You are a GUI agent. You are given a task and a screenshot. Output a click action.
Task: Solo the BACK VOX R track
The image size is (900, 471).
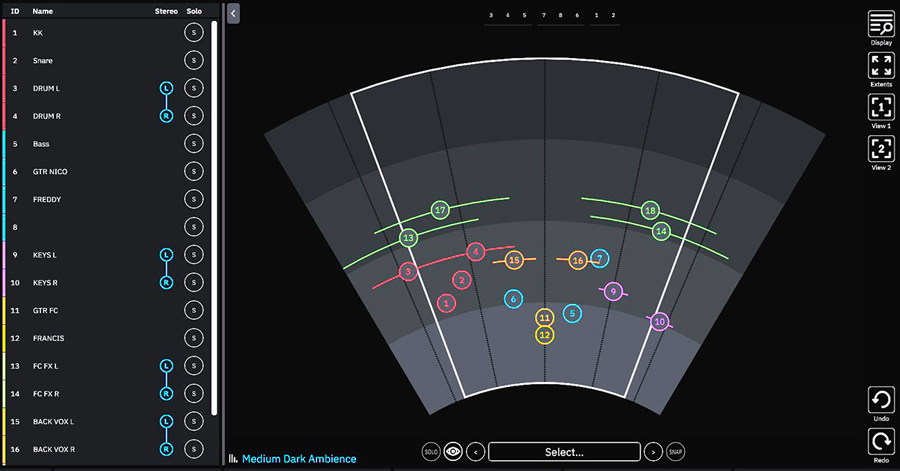194,449
